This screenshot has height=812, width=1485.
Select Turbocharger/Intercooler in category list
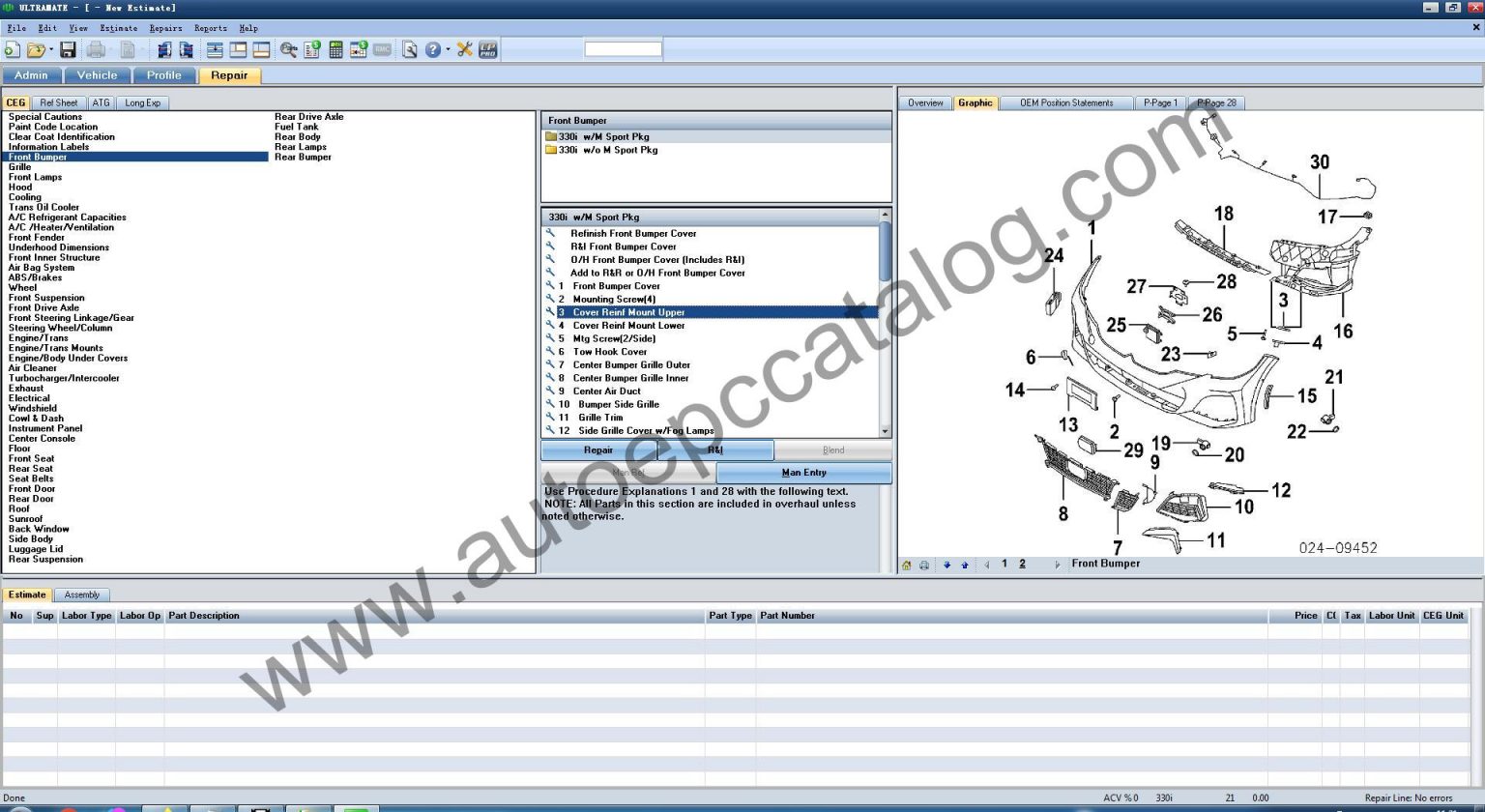click(64, 378)
